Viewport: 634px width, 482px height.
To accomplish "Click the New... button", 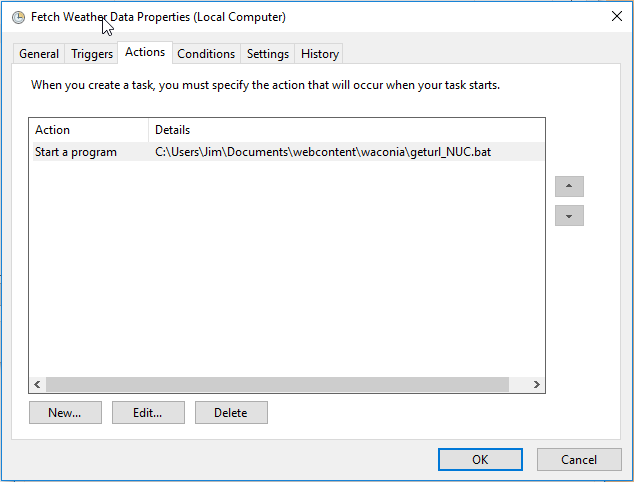I will tap(65, 413).
